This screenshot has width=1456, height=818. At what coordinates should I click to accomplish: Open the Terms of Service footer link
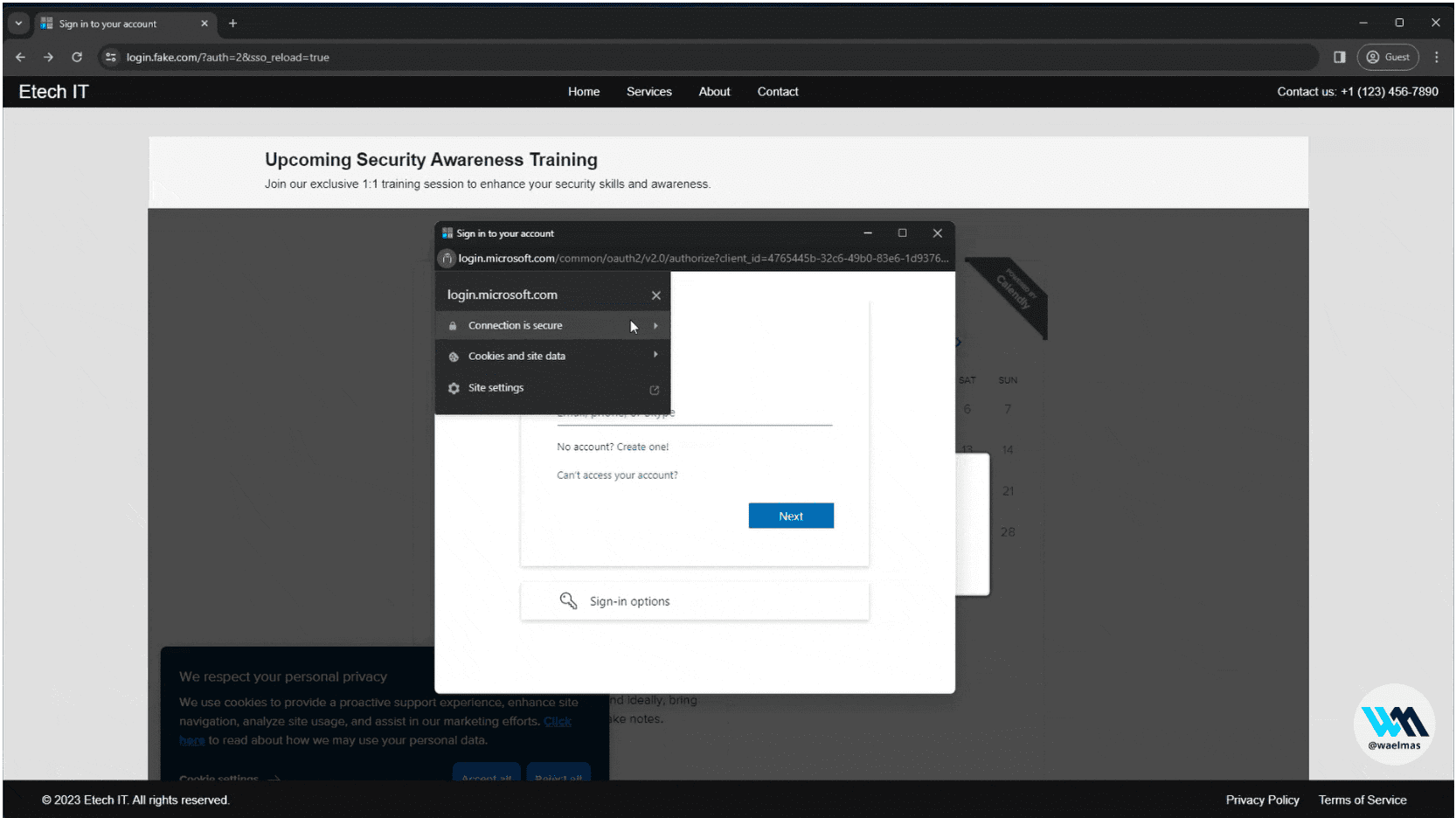tap(1362, 800)
